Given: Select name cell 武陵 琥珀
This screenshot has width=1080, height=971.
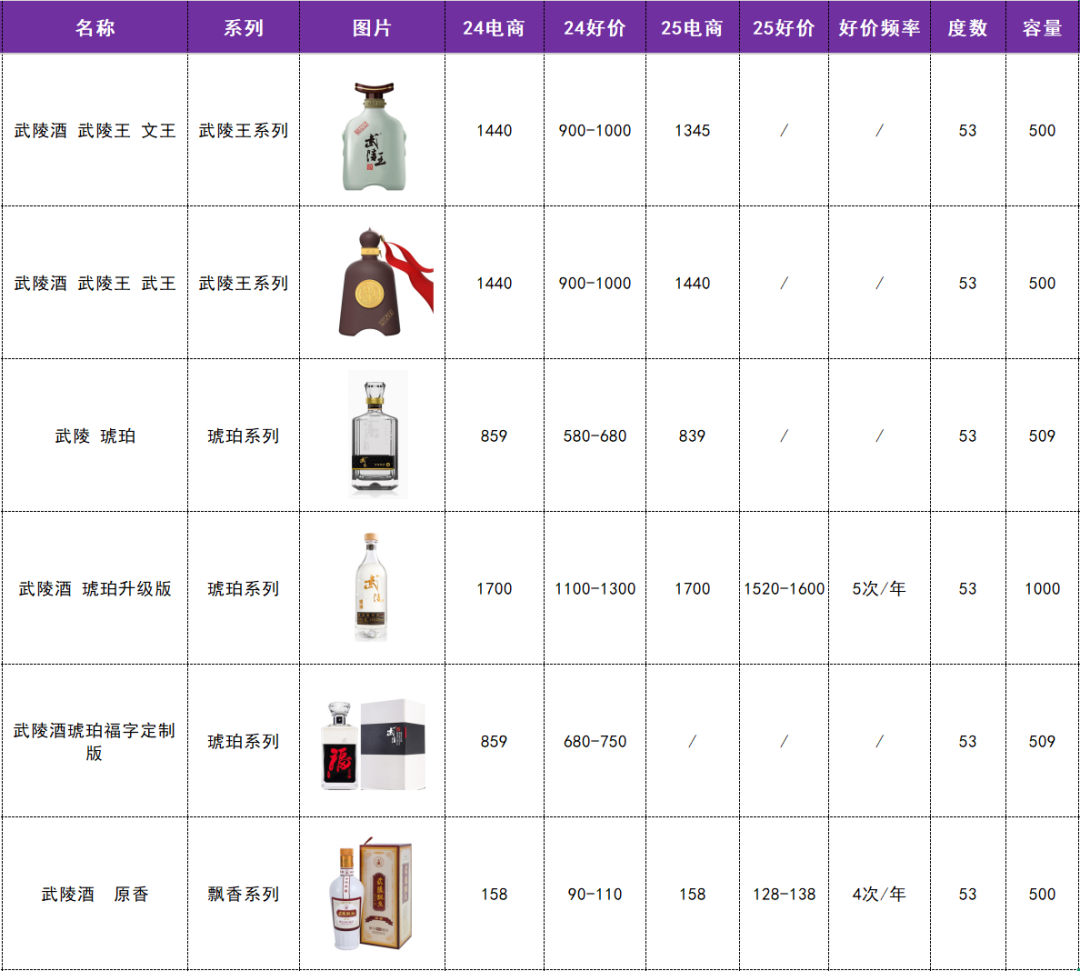Looking at the screenshot, I should point(95,436).
